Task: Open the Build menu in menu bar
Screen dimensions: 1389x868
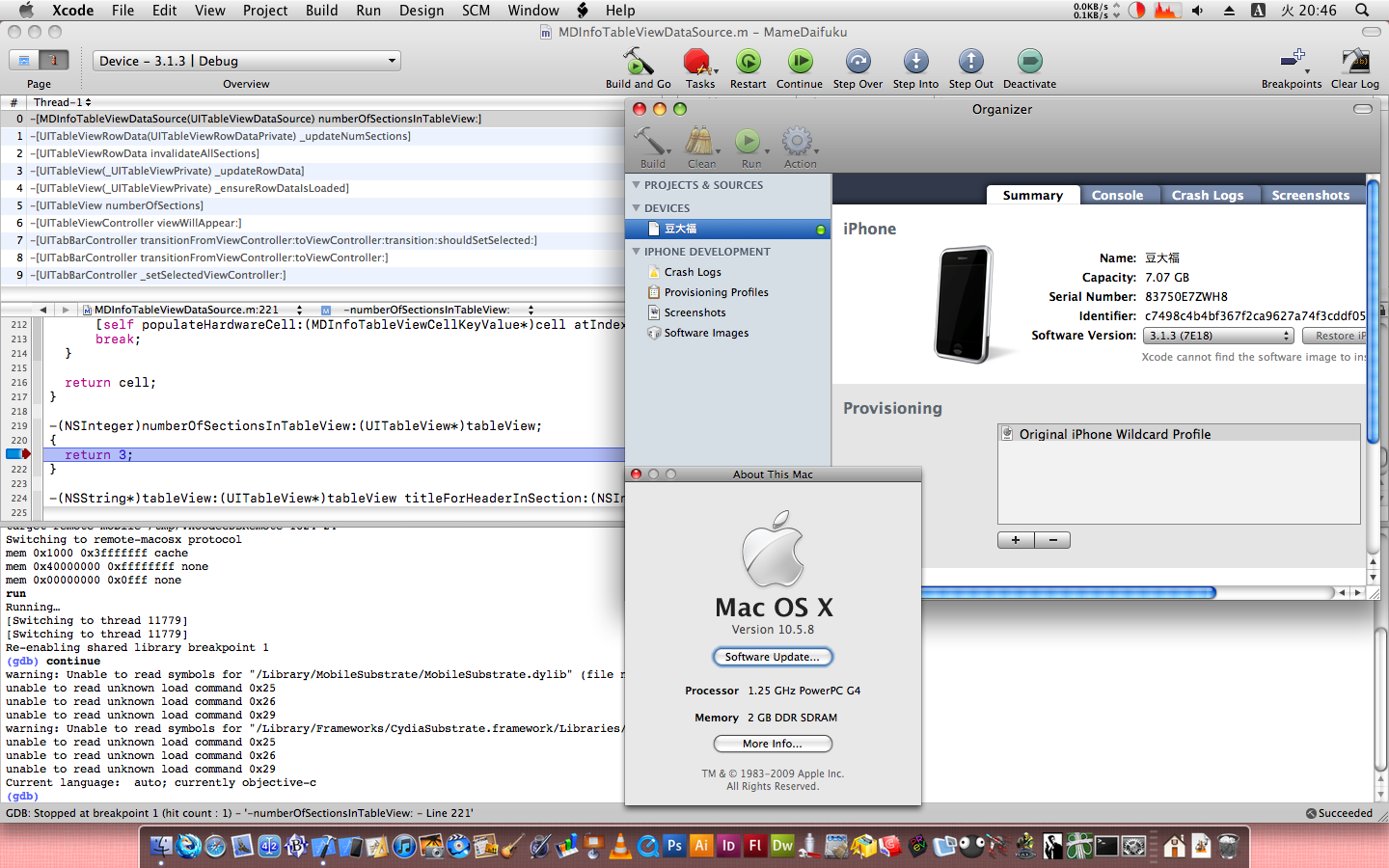Action: (321, 11)
